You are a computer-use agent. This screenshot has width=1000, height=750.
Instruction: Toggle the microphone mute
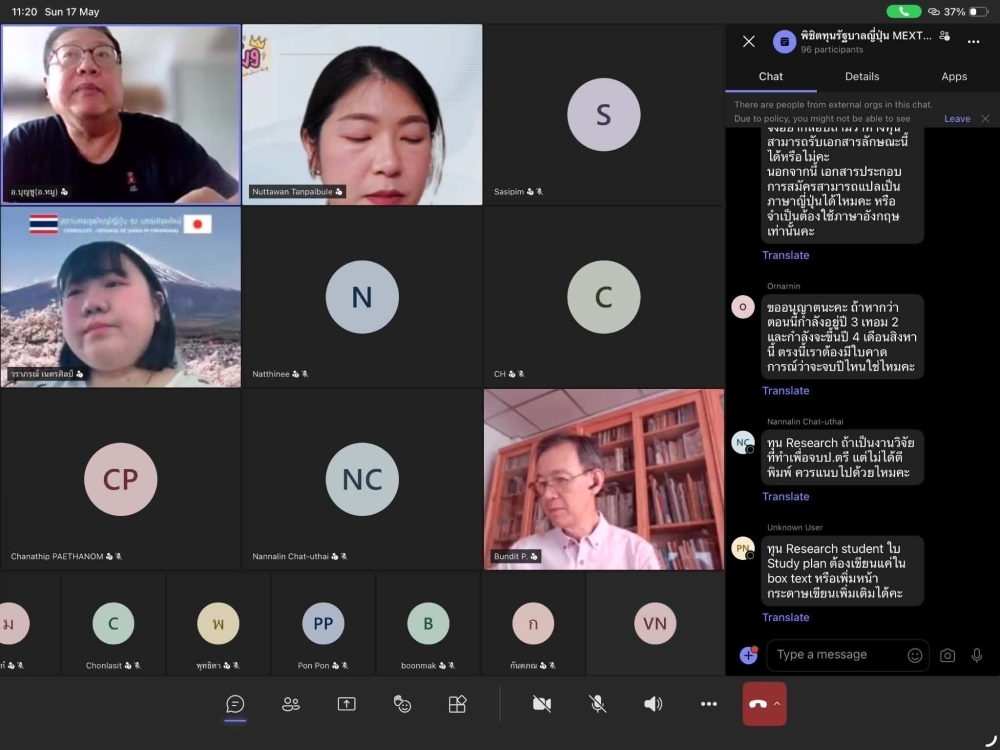point(597,703)
